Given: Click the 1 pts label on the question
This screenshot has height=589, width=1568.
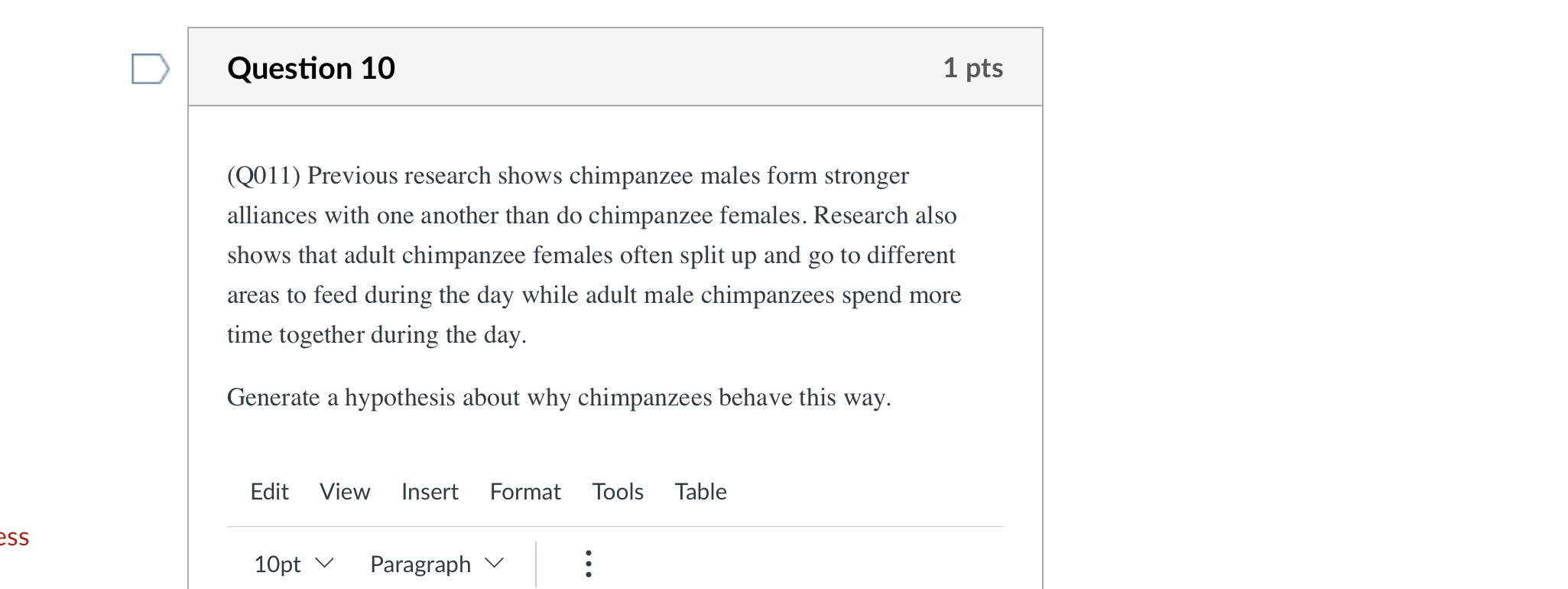Looking at the screenshot, I should click(974, 67).
